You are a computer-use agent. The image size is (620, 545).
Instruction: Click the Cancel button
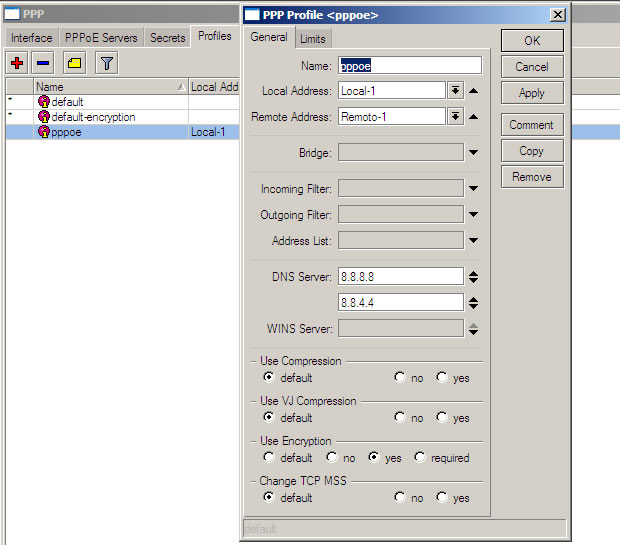[532, 66]
